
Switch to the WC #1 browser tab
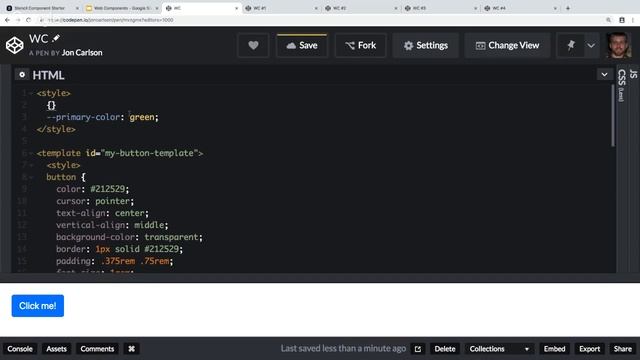pyautogui.click(x=280, y=8)
